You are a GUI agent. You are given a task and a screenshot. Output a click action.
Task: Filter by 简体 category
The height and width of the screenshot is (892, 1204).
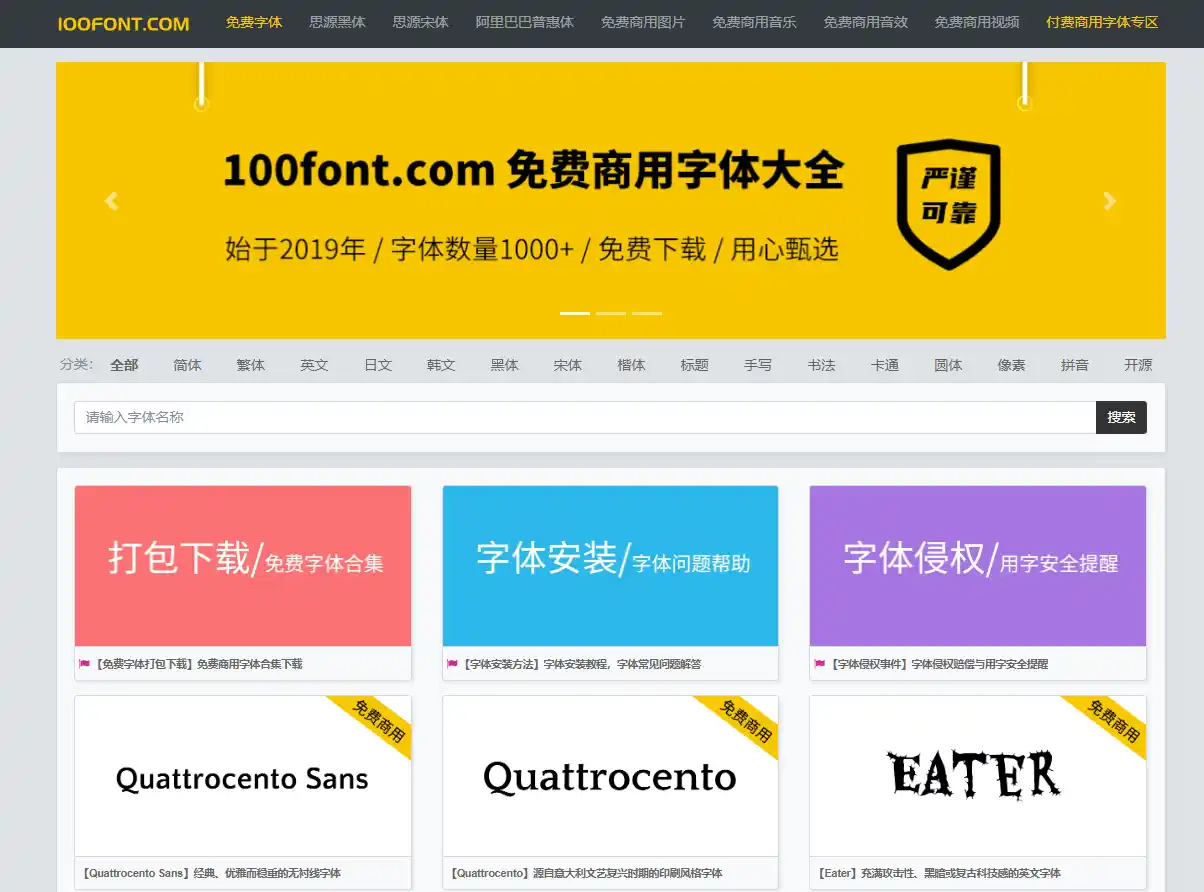tap(187, 365)
